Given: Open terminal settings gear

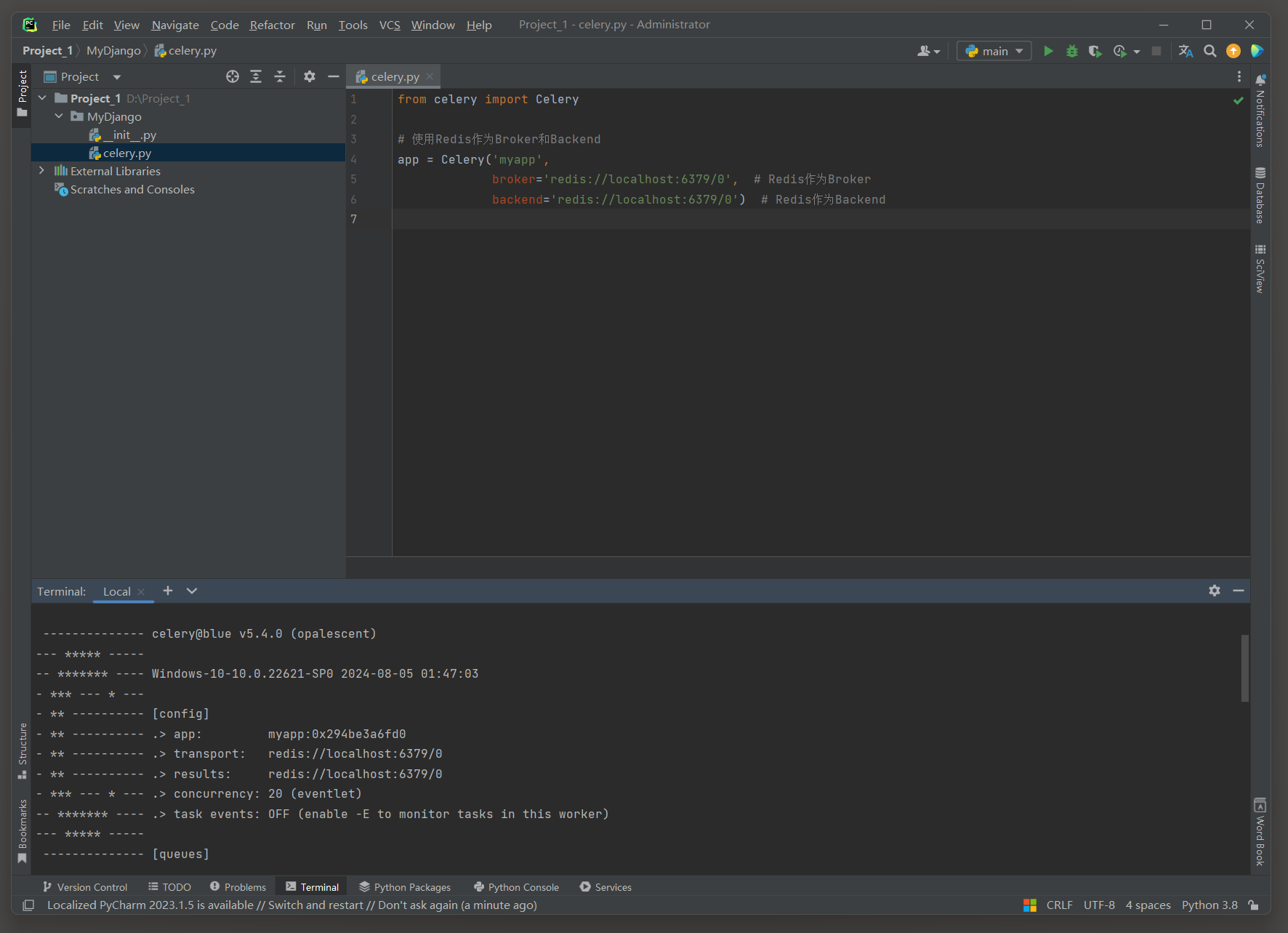Looking at the screenshot, I should coord(1215,590).
